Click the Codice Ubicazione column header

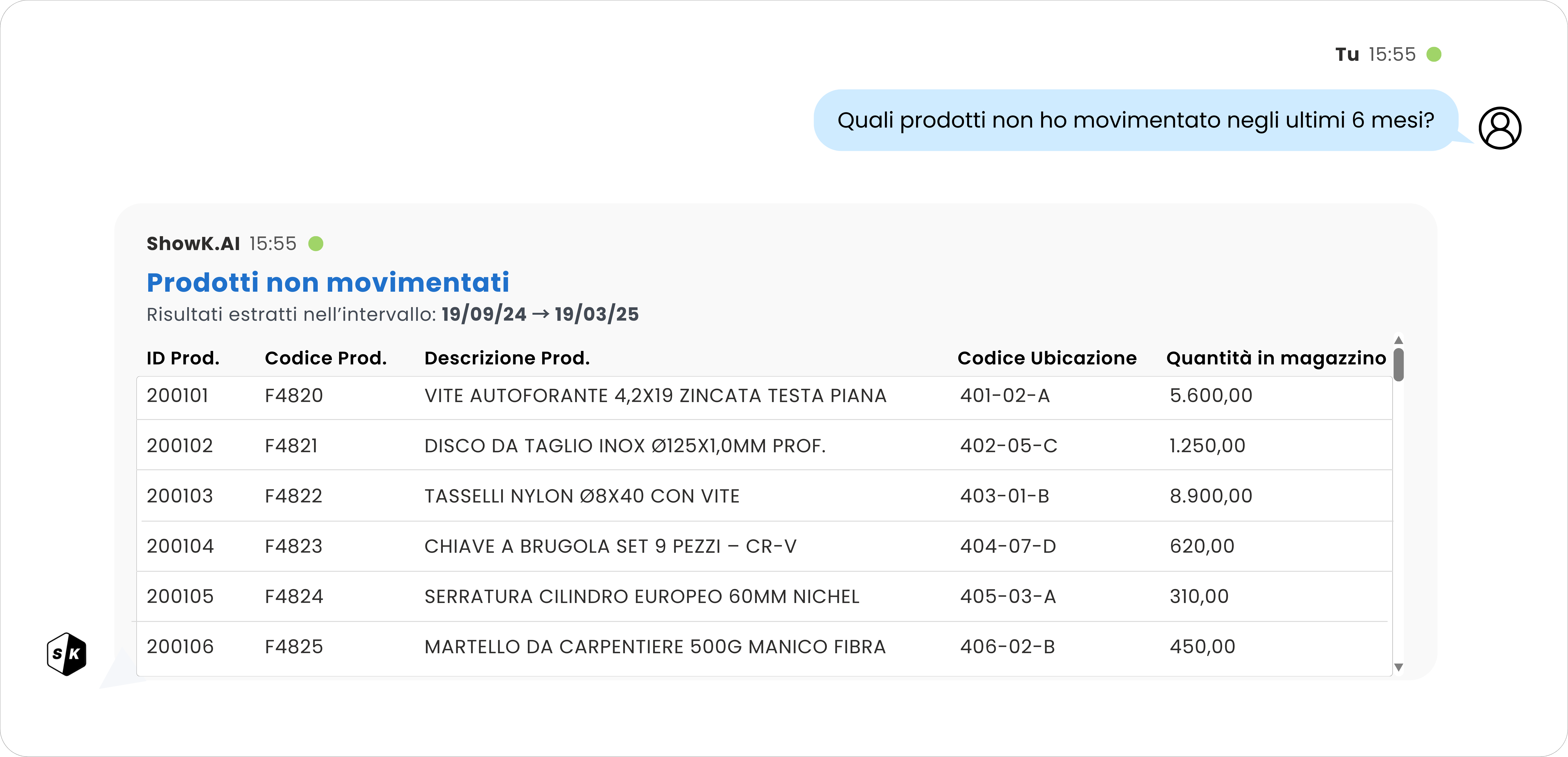coord(1046,358)
